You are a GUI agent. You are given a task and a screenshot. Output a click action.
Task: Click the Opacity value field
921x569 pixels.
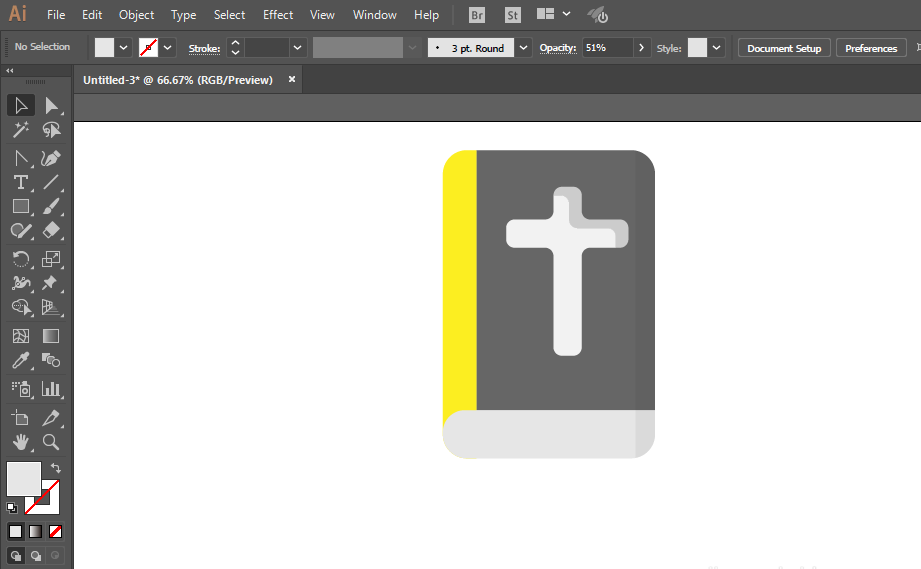click(x=608, y=48)
